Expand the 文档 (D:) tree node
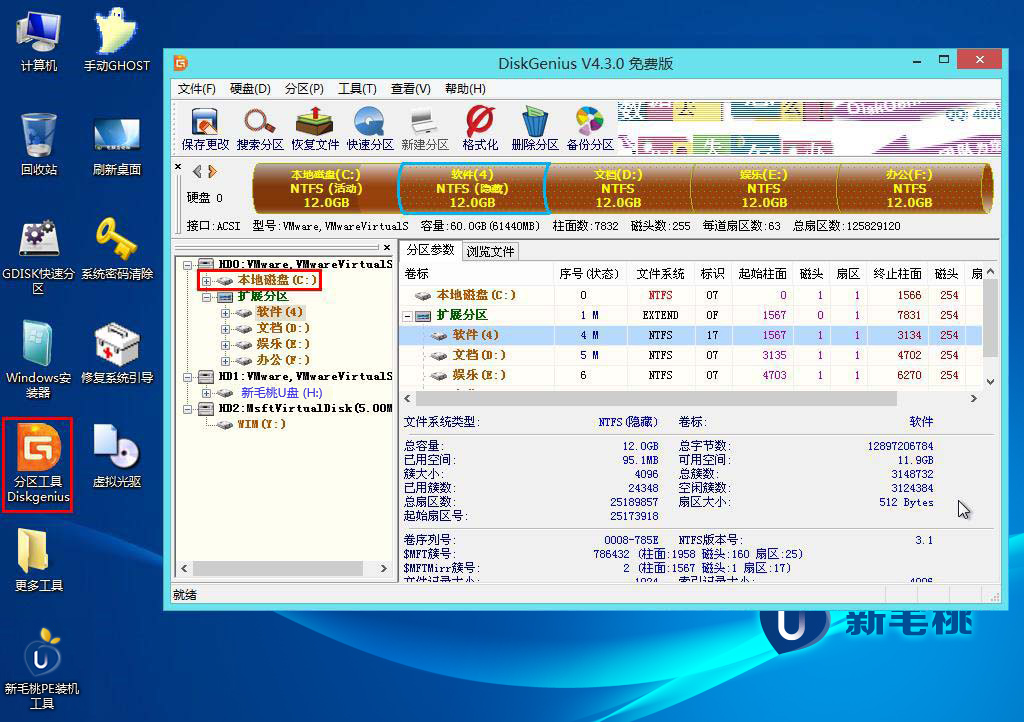The width and height of the screenshot is (1024, 722). (x=225, y=329)
